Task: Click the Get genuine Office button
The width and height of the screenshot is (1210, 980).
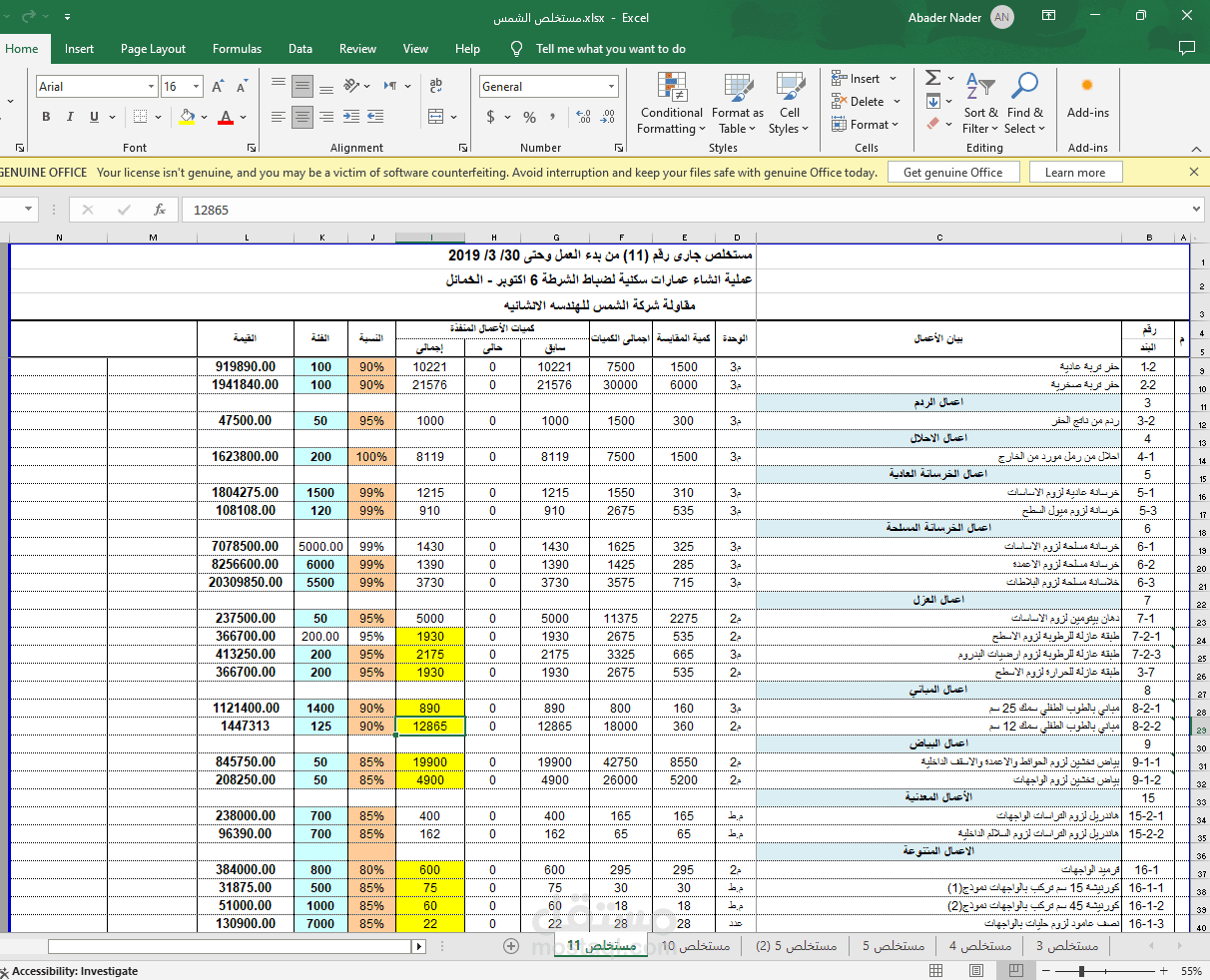Action: (952, 172)
